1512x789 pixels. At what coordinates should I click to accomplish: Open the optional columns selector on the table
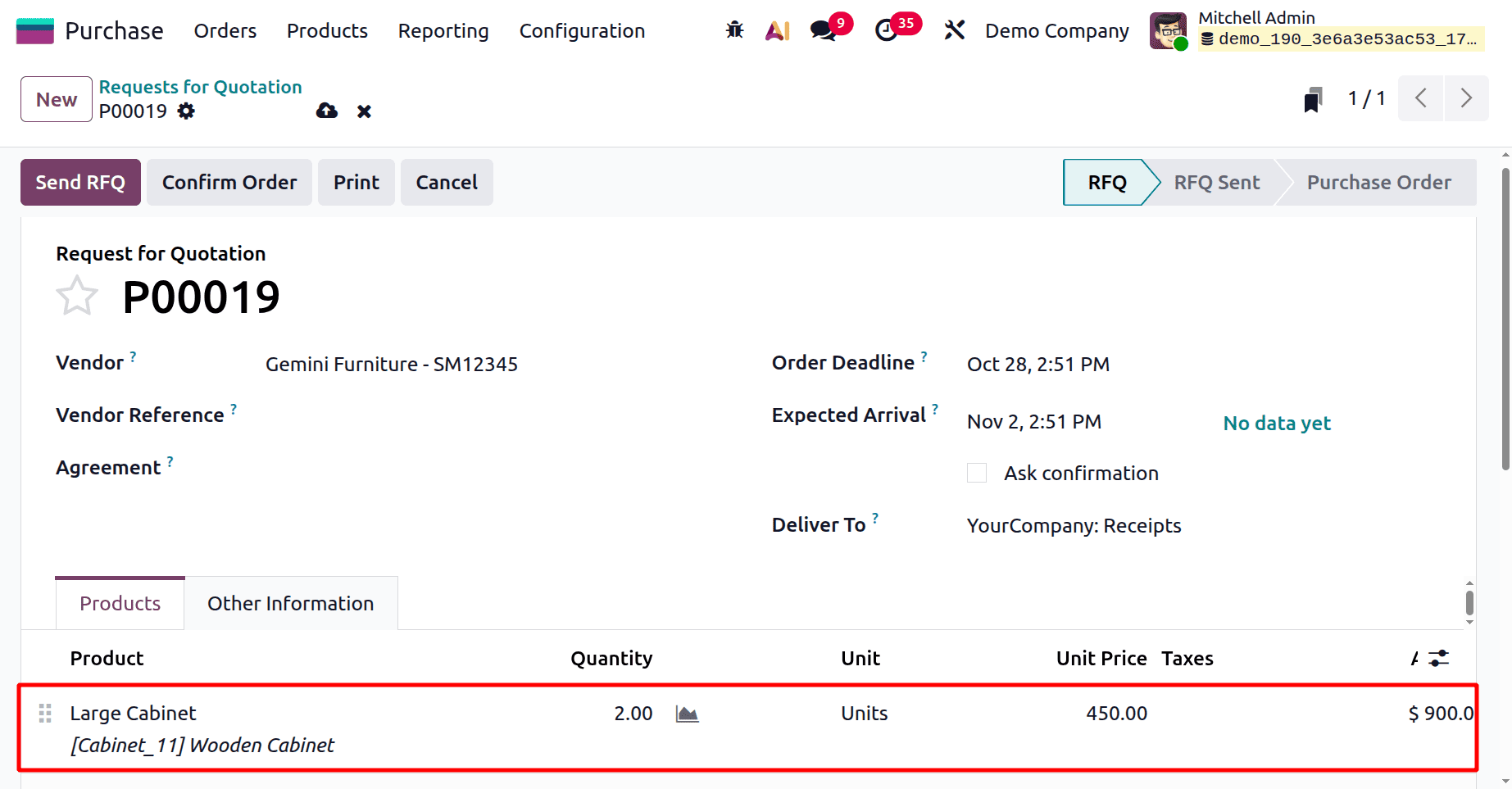(1440, 658)
